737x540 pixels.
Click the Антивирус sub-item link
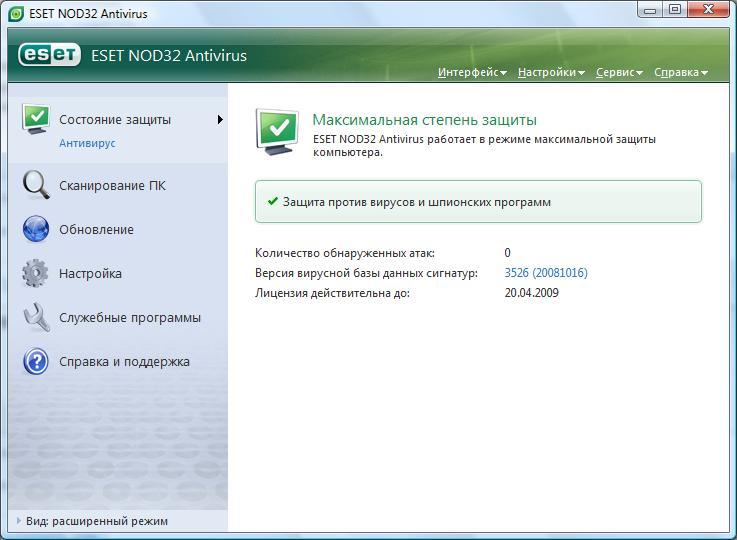(x=87, y=143)
